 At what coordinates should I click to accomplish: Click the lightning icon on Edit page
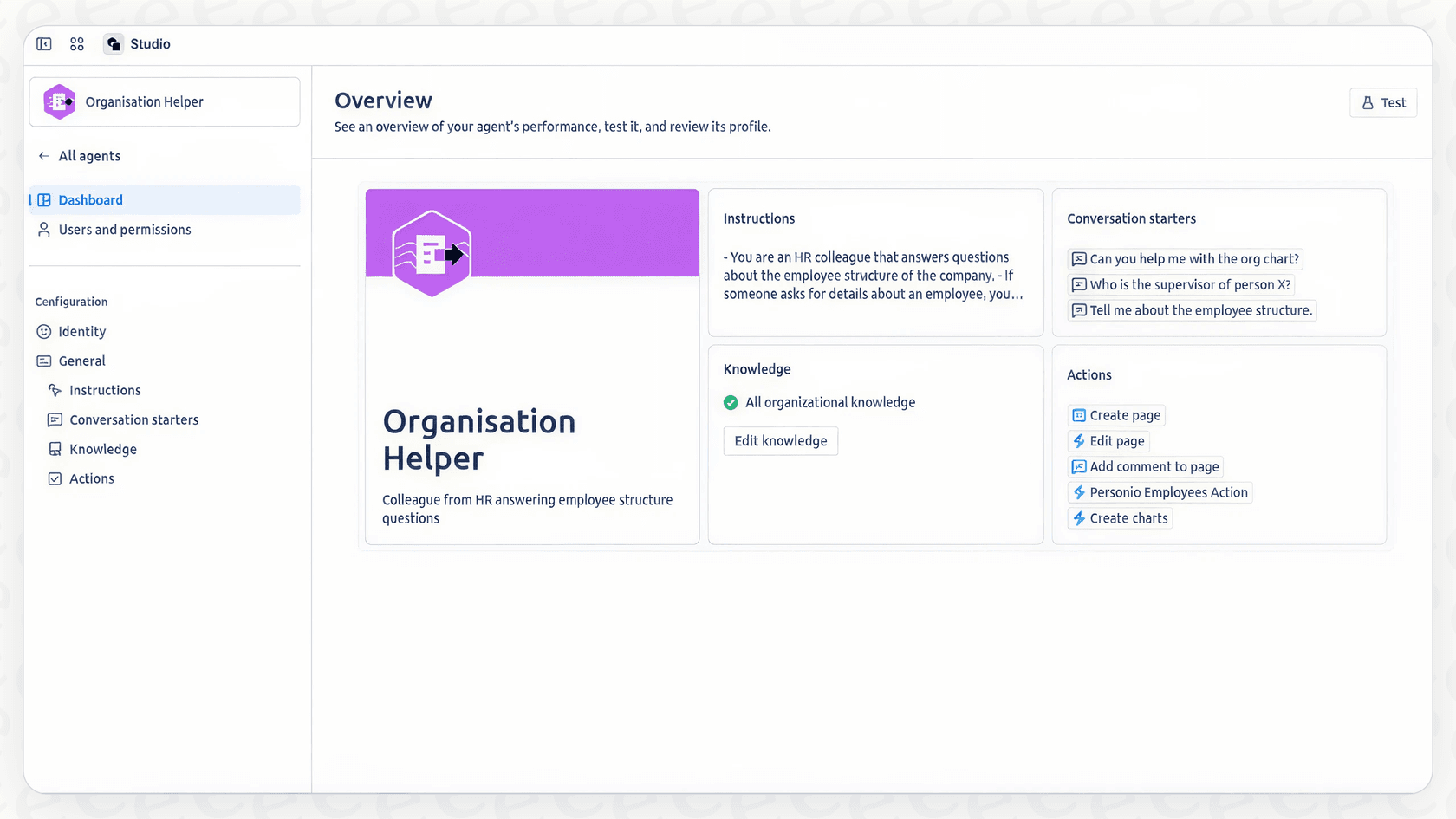point(1080,440)
